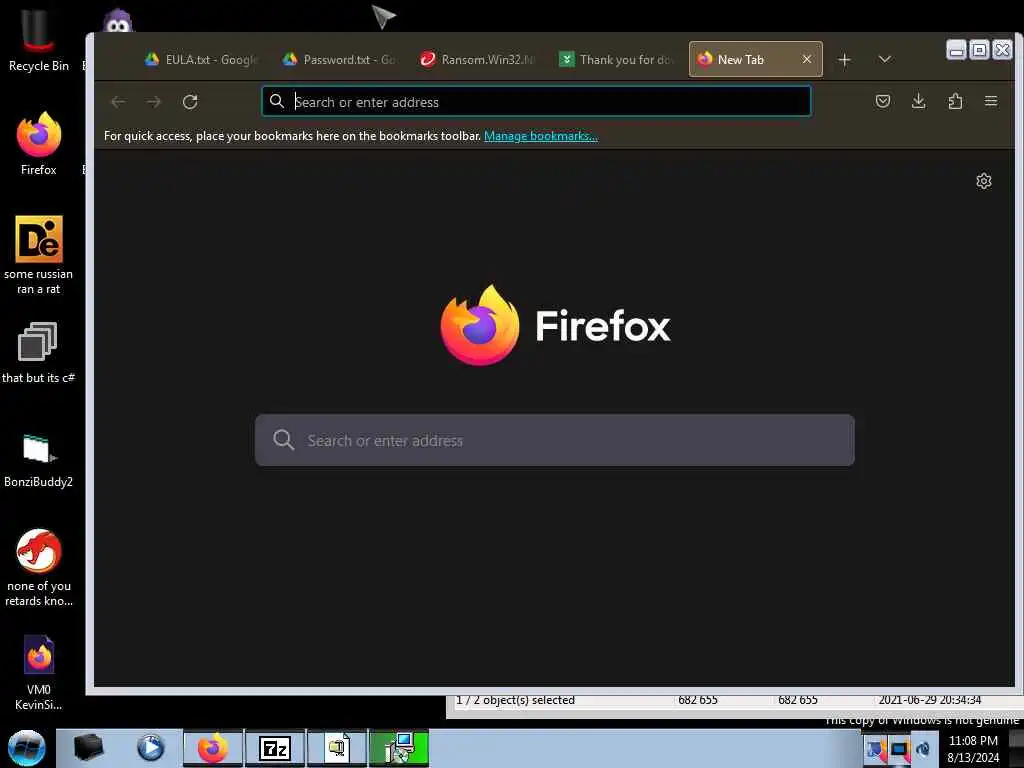
Task: Click the first colorful system tray icon
Action: (876, 749)
